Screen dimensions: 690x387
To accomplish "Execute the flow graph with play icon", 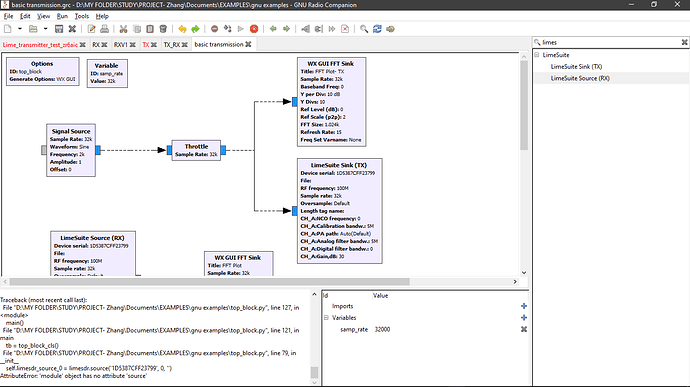I will pos(241,29).
